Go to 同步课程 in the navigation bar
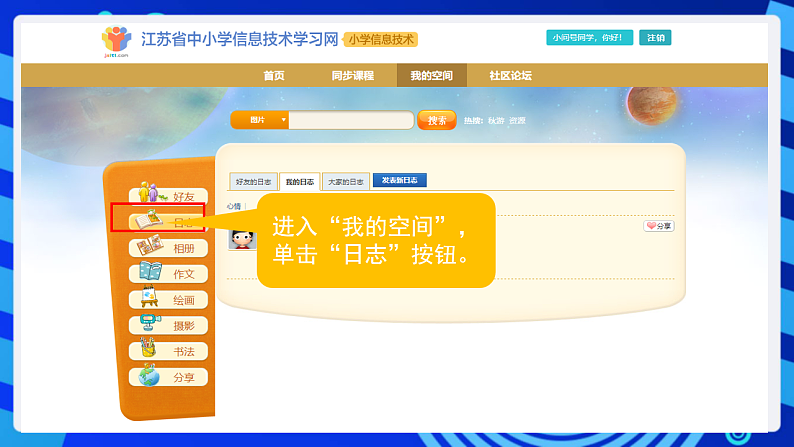The image size is (794, 447). click(x=352, y=75)
